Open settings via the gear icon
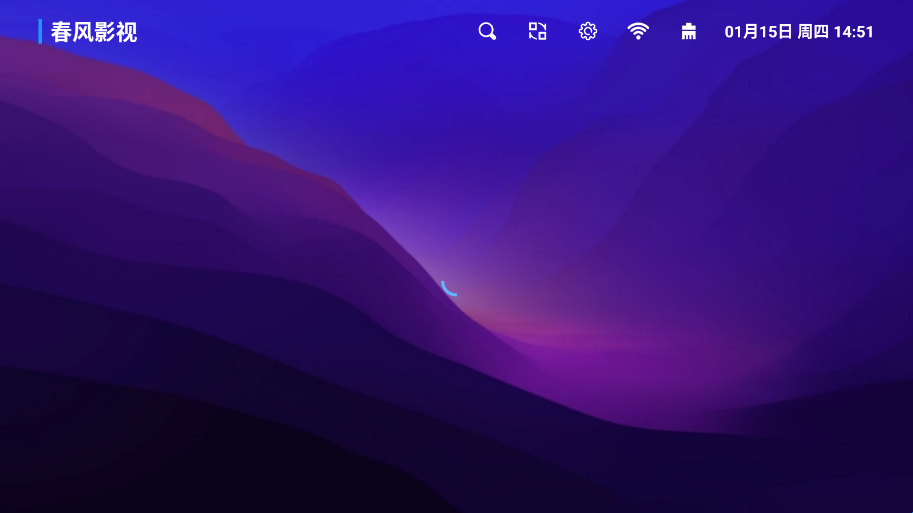 click(x=588, y=31)
